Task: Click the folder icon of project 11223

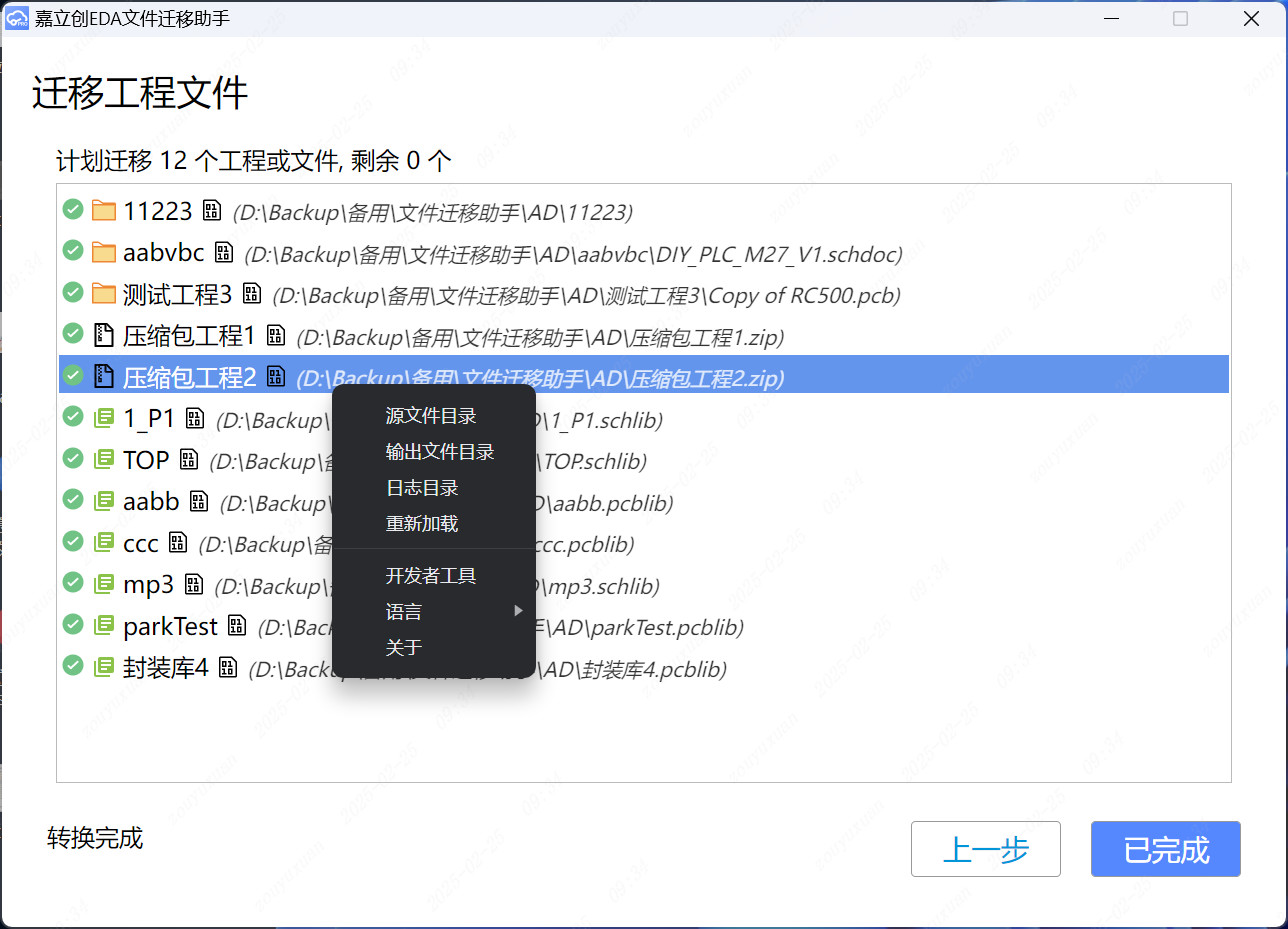Action: pyautogui.click(x=104, y=210)
